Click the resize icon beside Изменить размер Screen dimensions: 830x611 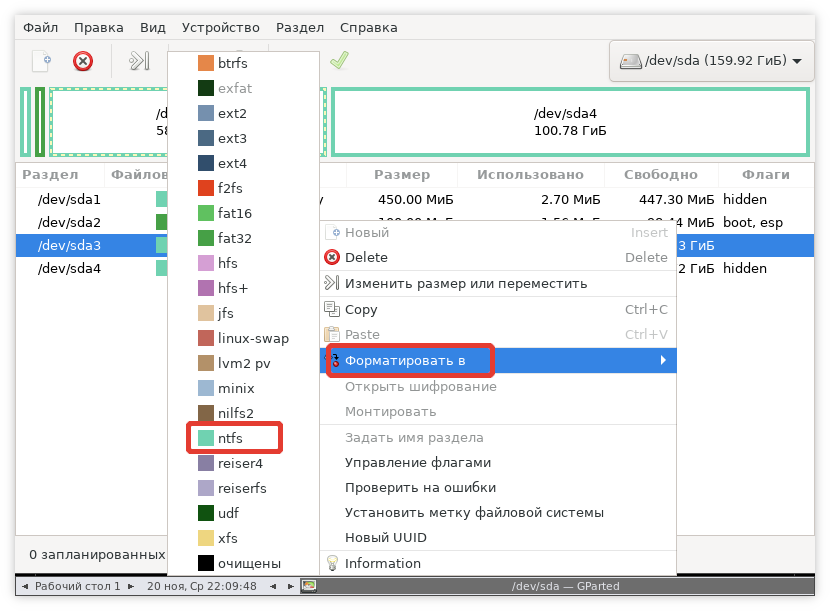coord(332,284)
